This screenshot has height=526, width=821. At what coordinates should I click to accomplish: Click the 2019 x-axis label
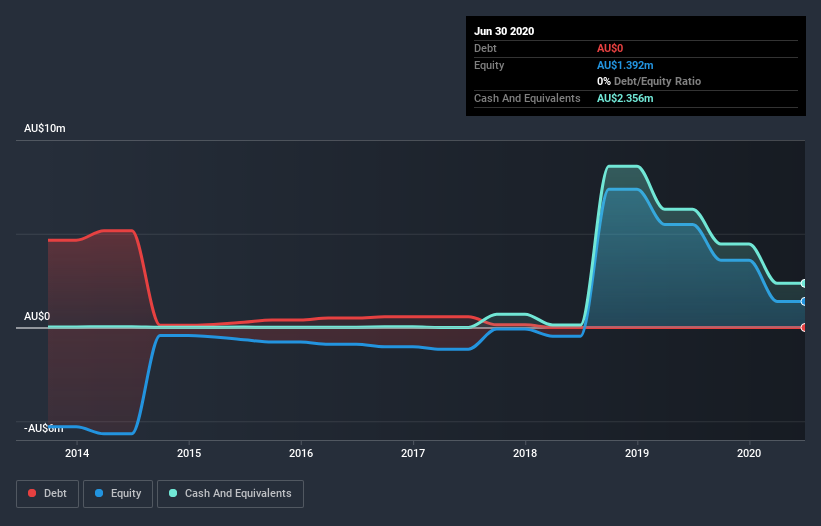637,453
